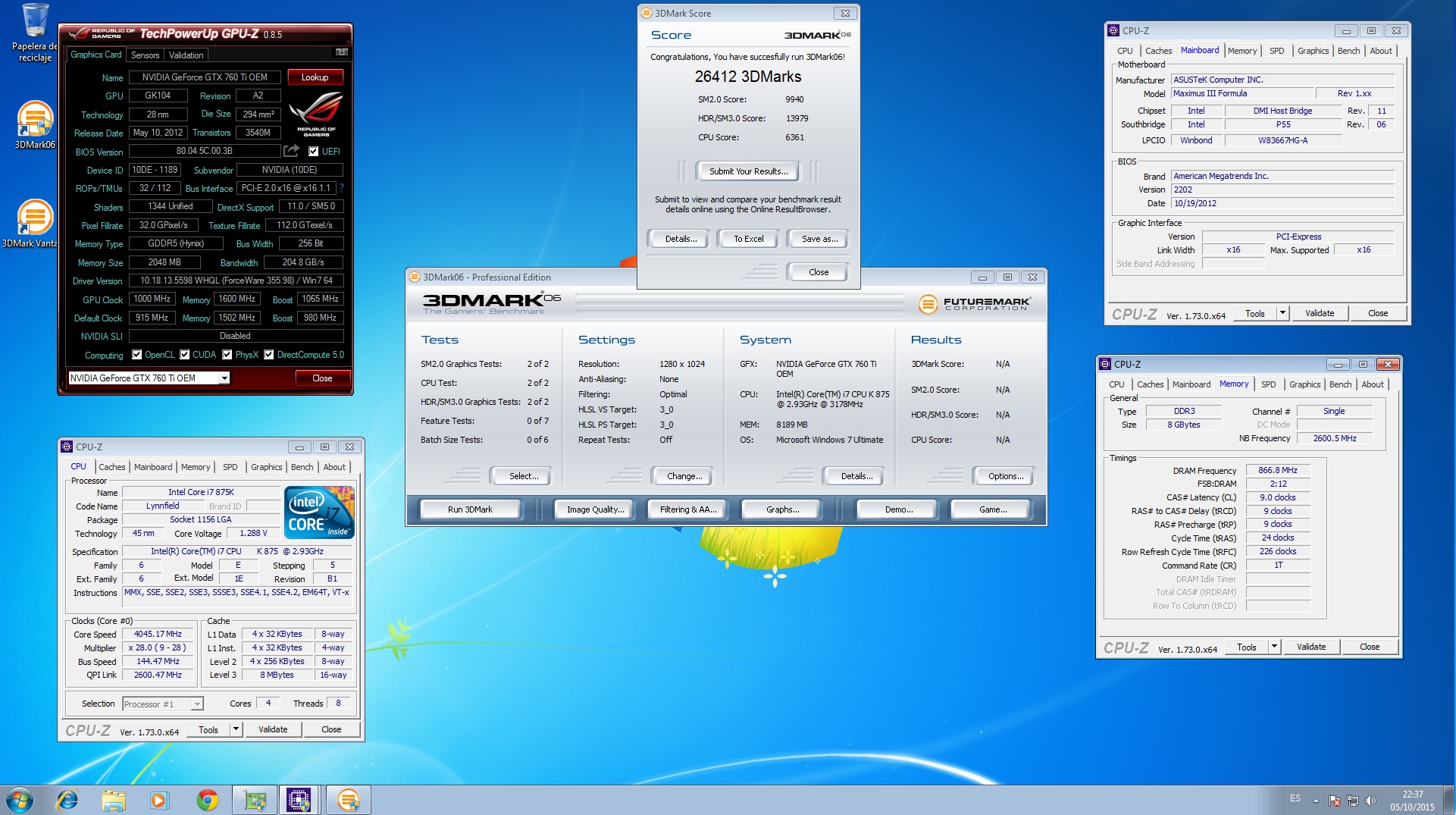Toggle the UEFI checkbox in GPU-Z
The height and width of the screenshot is (815, 1456).
tap(313, 151)
